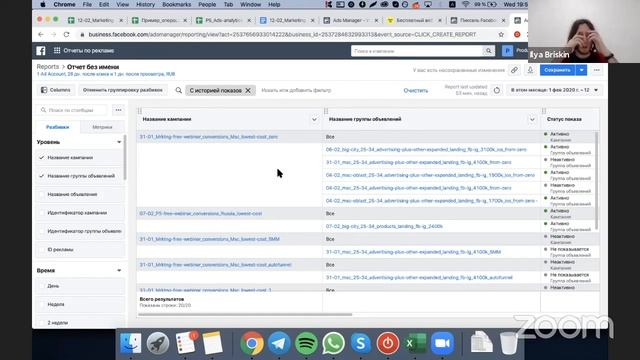
Task: Check Идентификатор кампании breakdown
Action: point(42,213)
